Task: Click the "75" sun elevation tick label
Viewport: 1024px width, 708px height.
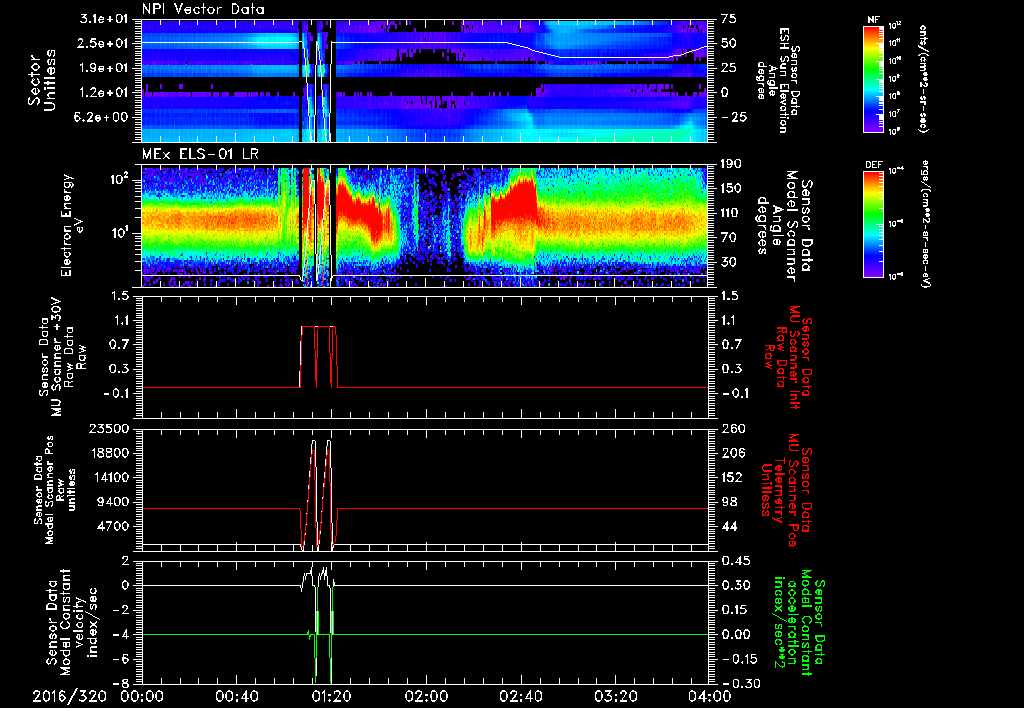Action: click(728, 19)
